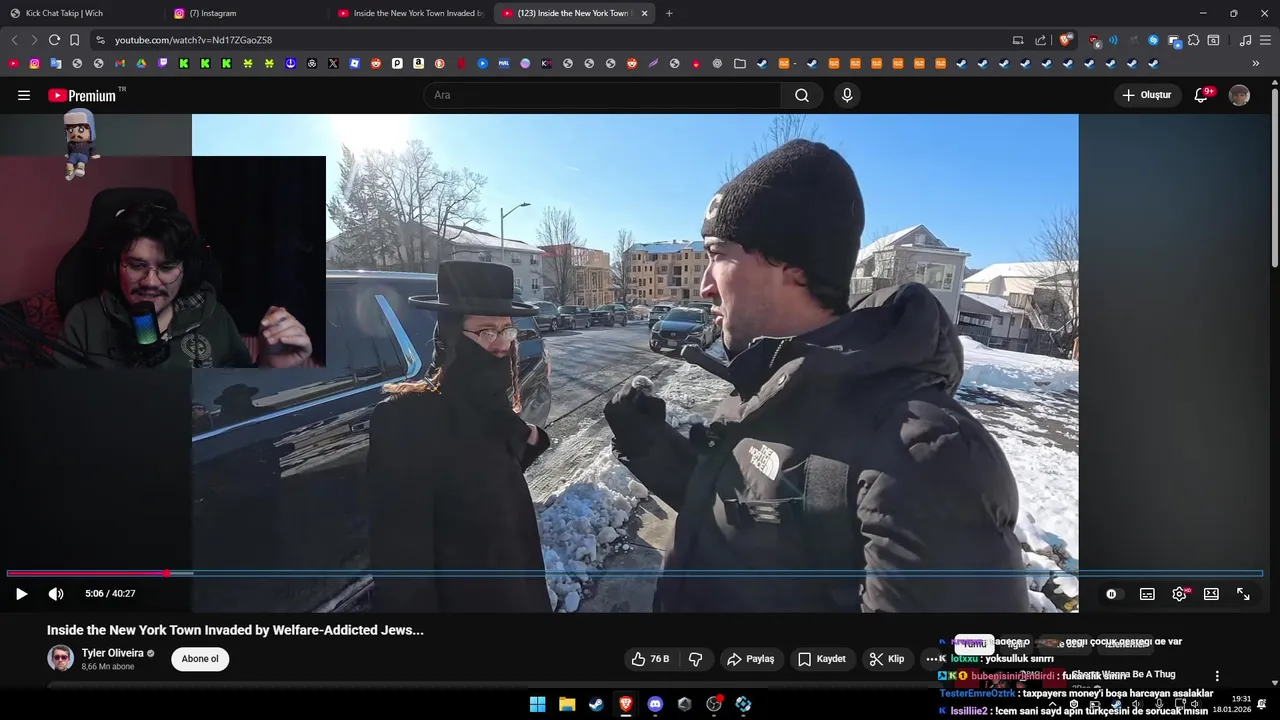
Task: Open video settings gear
Action: (1179, 594)
